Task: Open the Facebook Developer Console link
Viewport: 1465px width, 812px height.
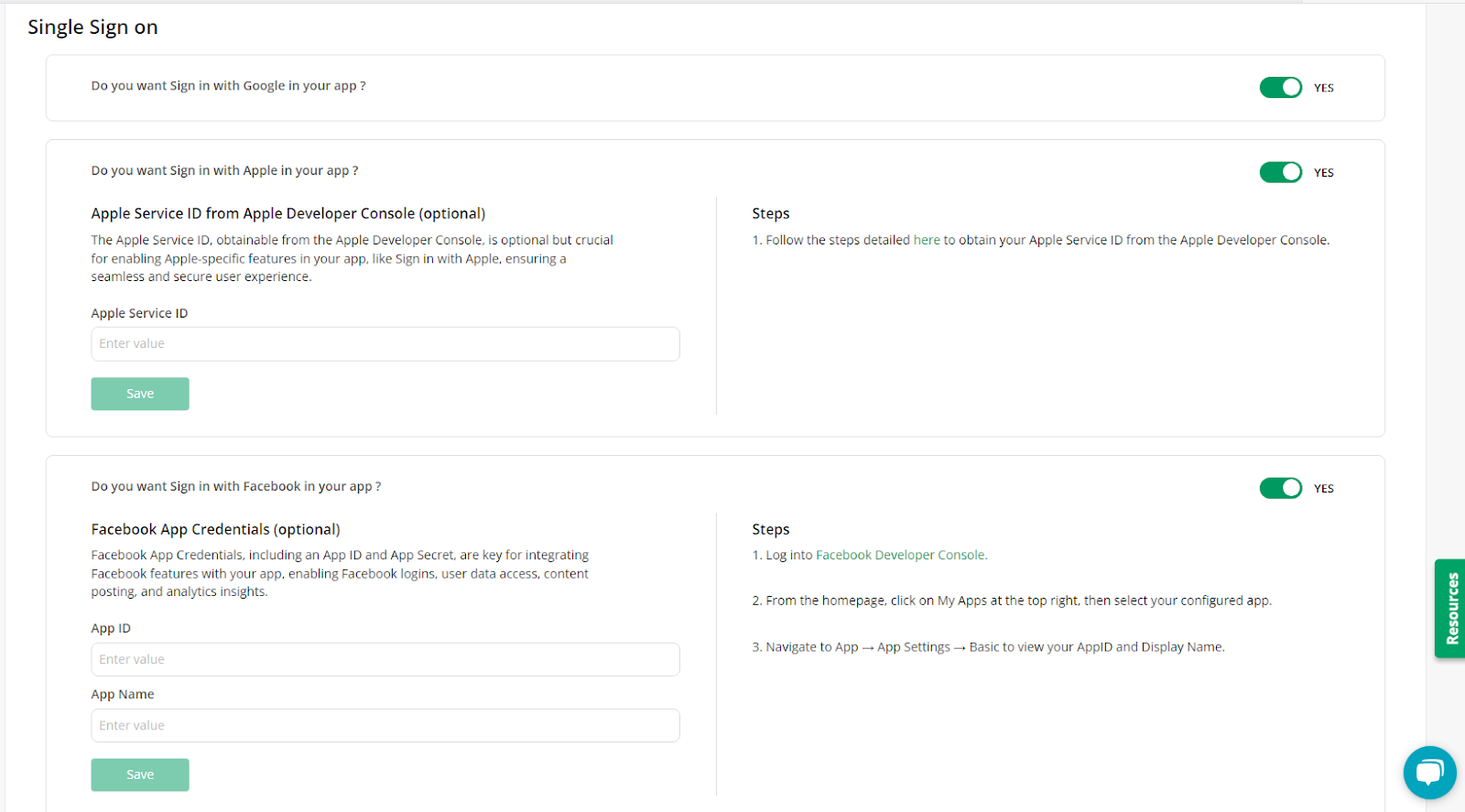Action: pos(901,555)
